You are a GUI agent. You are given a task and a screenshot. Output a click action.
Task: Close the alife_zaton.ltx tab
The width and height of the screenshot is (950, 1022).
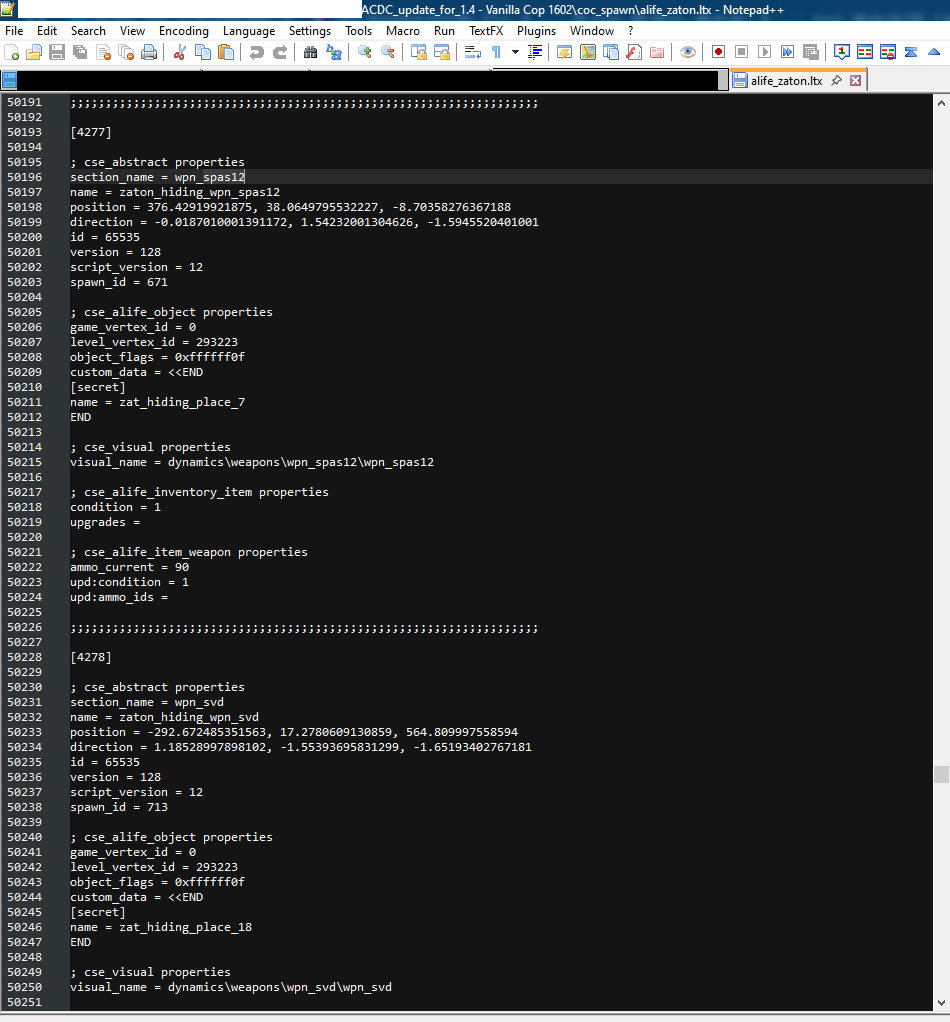point(856,80)
